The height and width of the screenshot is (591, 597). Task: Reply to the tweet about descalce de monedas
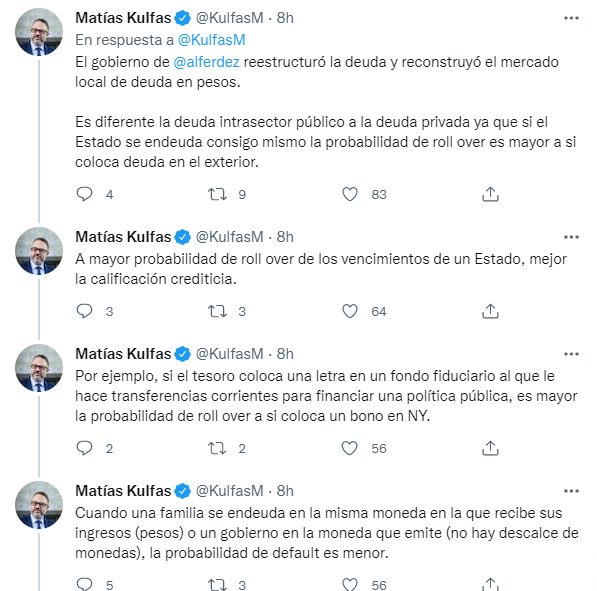(84, 584)
